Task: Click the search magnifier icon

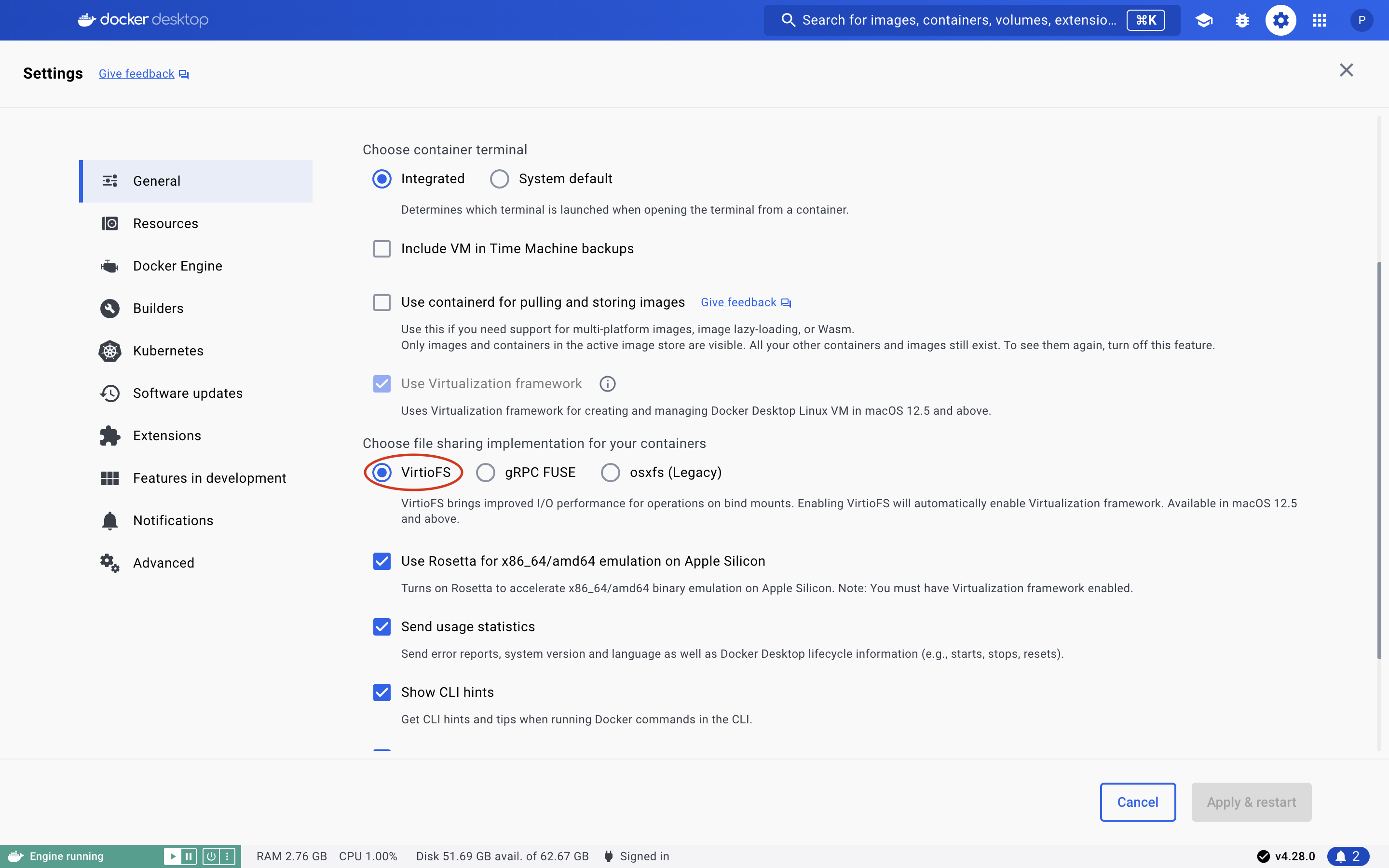Action: 788,20
